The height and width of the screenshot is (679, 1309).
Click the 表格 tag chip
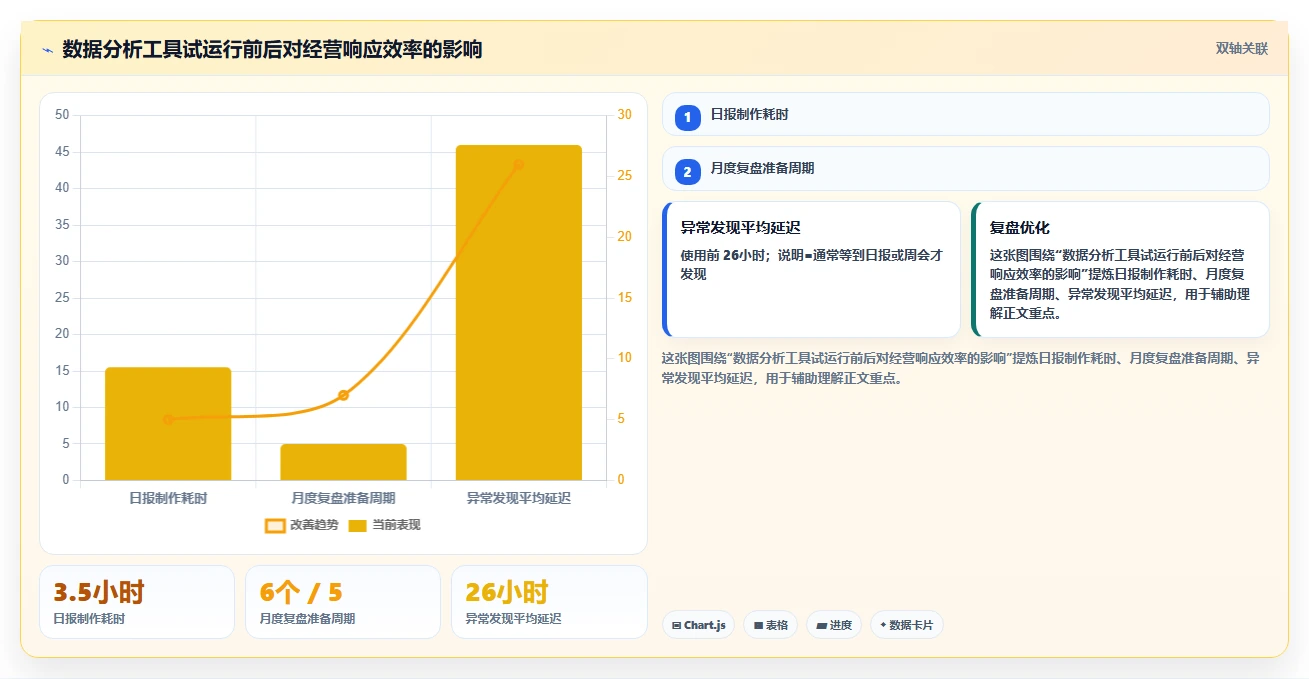(770, 625)
